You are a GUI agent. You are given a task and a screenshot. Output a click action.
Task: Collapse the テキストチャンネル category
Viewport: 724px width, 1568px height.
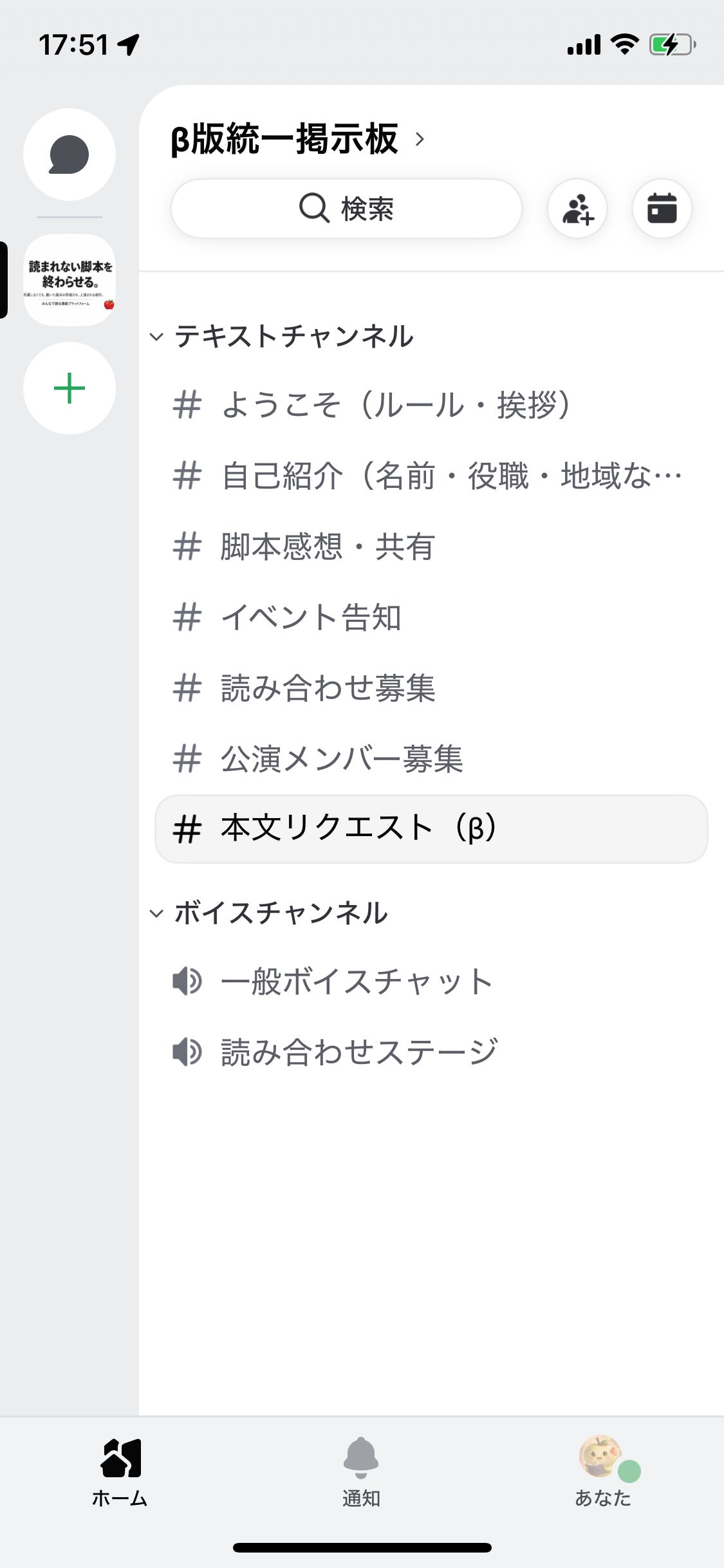156,337
